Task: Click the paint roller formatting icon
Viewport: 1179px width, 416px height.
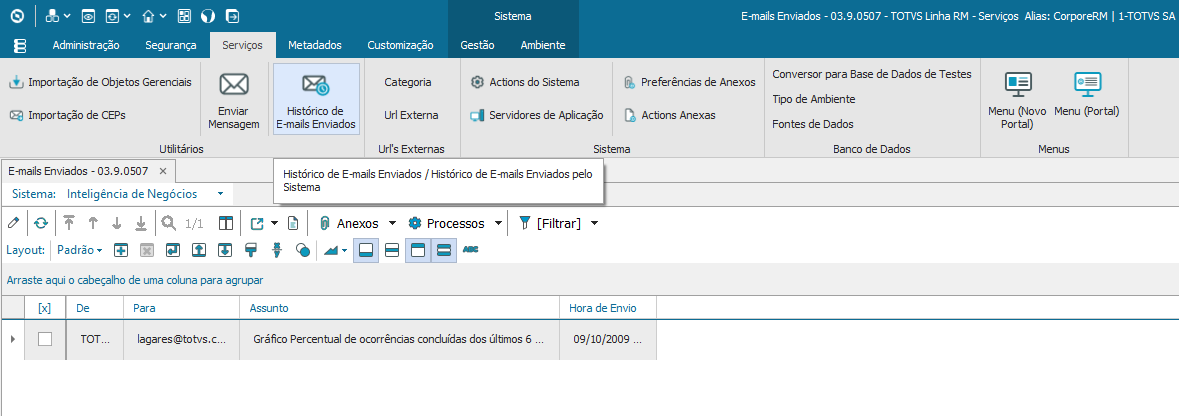Action: [251, 250]
